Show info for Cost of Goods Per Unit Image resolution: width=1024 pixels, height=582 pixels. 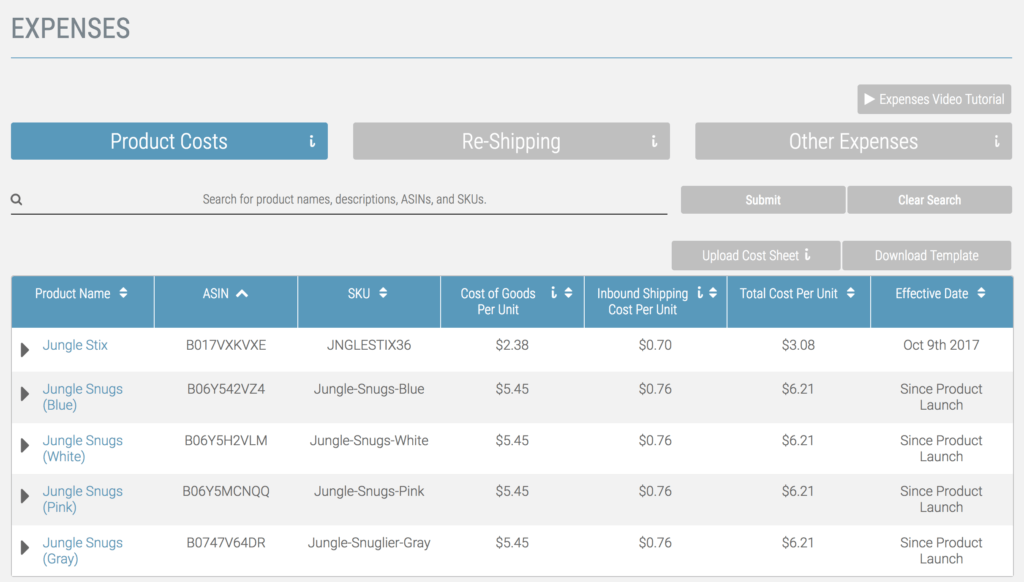(x=554, y=293)
